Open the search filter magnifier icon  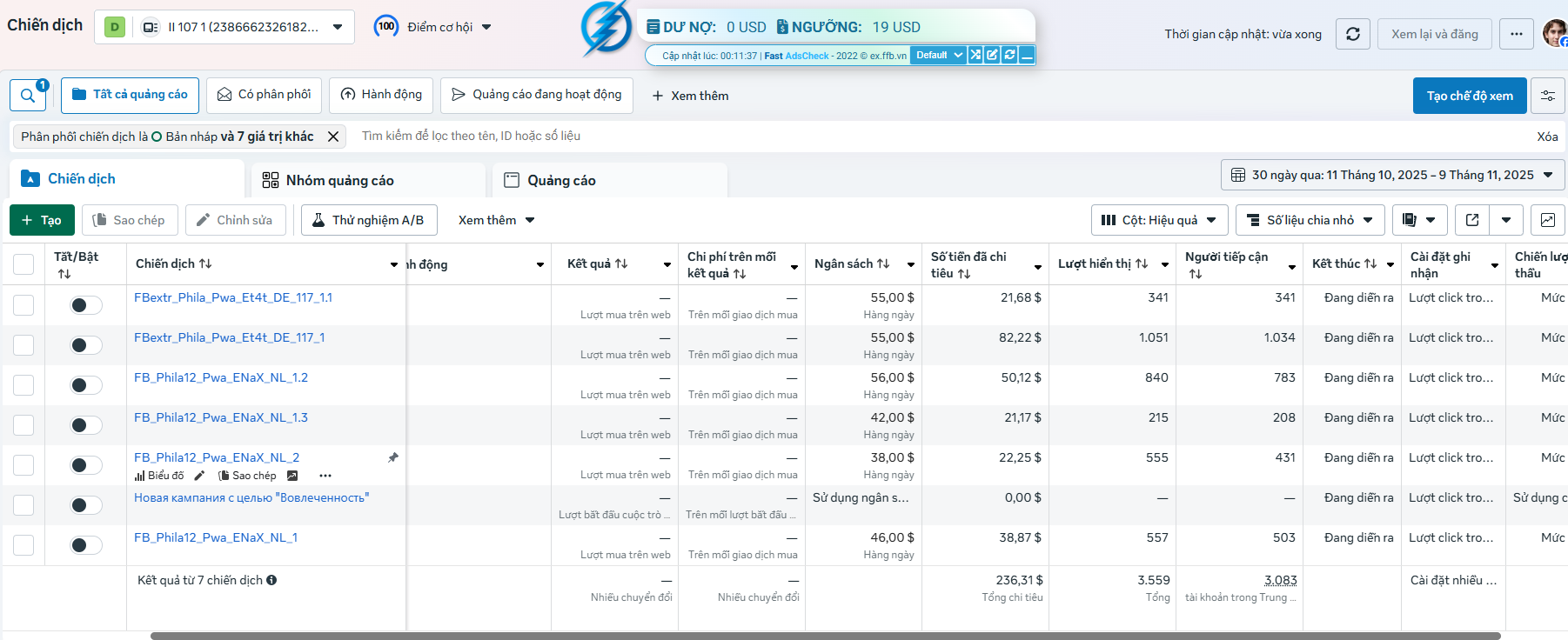[28, 95]
